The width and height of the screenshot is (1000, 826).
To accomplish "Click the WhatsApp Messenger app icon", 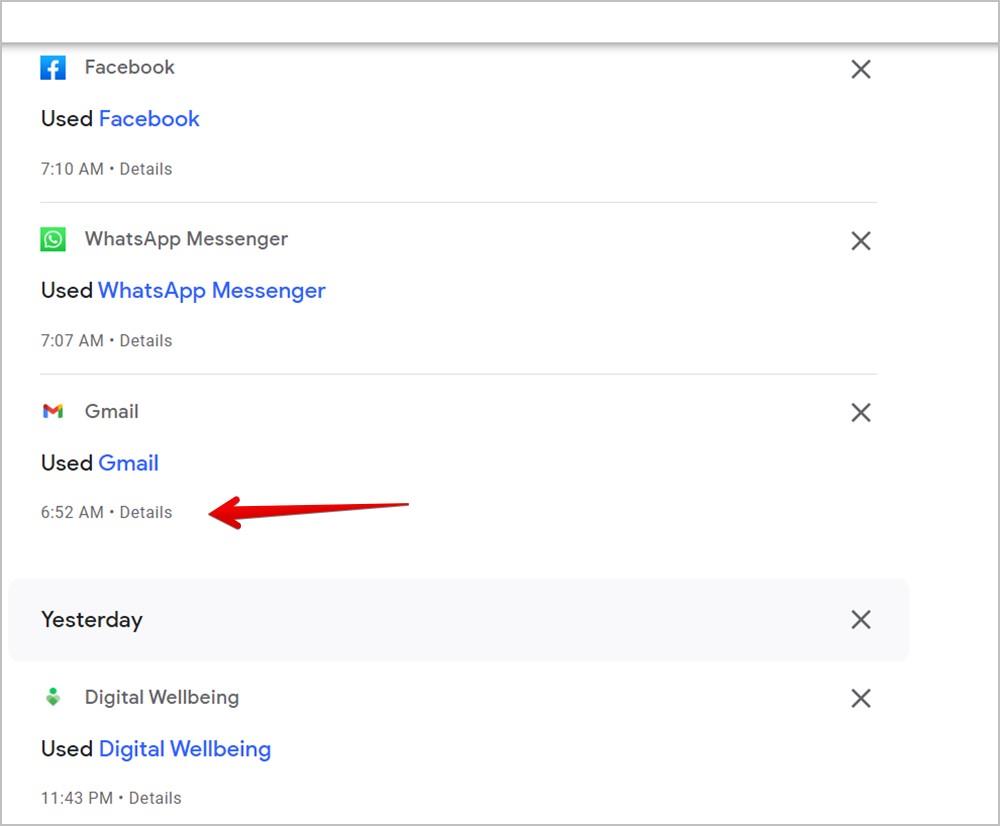I will click(x=53, y=239).
